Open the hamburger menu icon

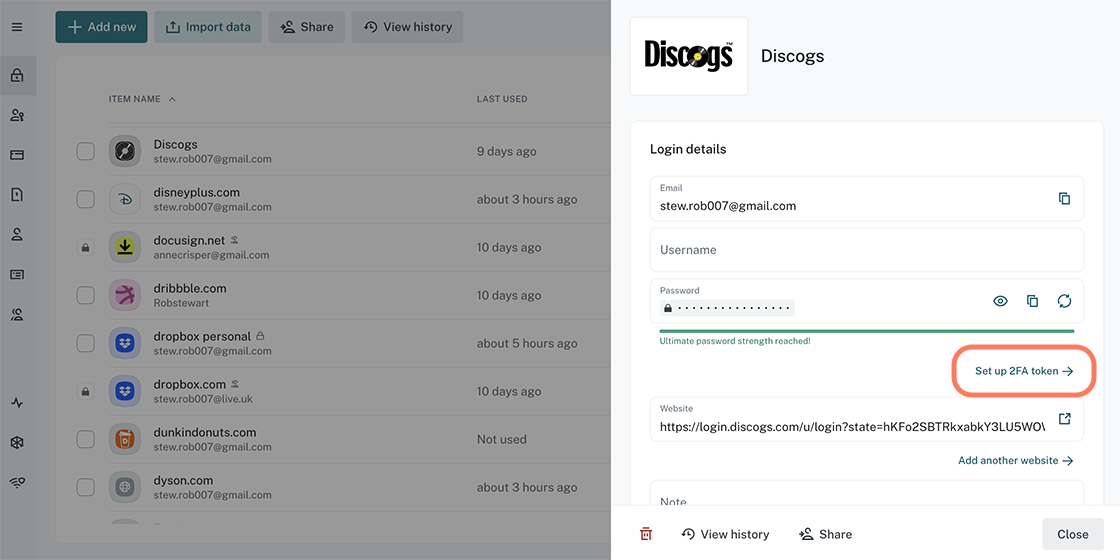17,27
